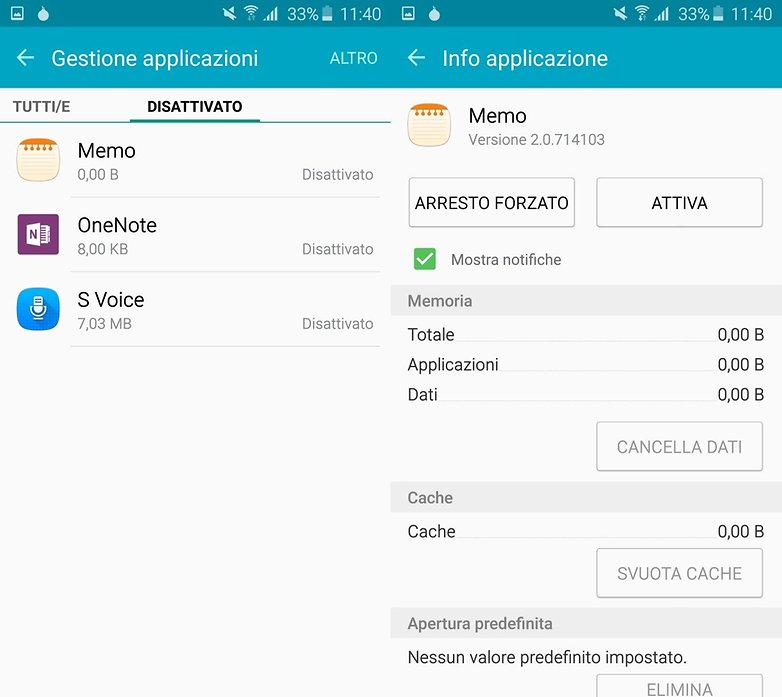Go back from Gestione applicazioni screen
This screenshot has height=697, width=782.
click(x=25, y=58)
